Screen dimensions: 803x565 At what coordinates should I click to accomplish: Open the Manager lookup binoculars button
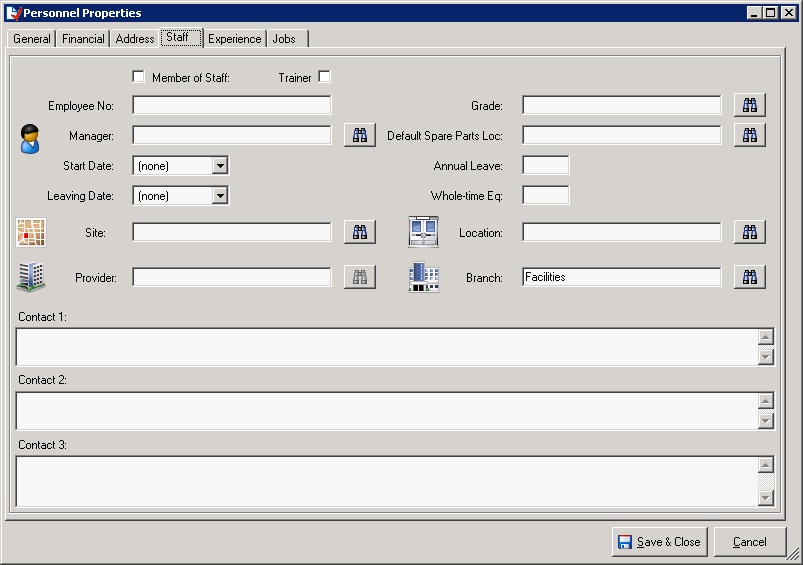(x=360, y=135)
